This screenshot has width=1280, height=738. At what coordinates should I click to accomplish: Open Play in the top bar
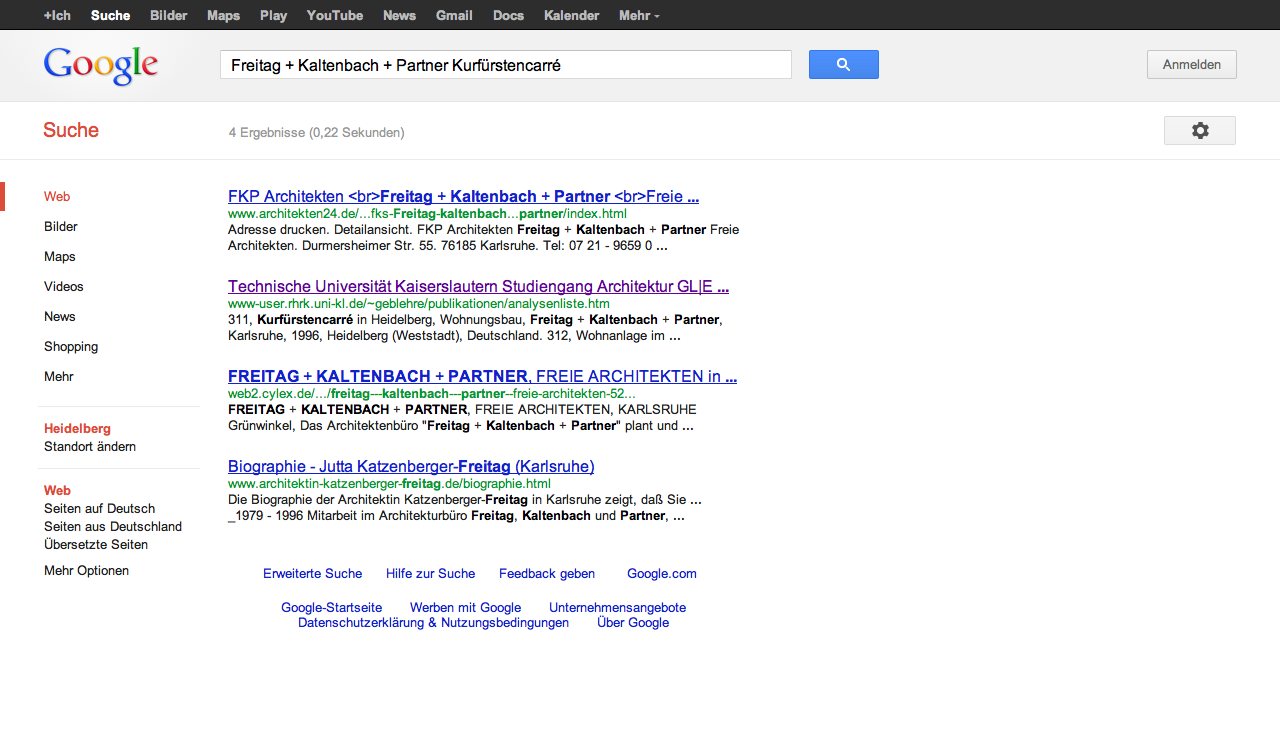coord(273,15)
